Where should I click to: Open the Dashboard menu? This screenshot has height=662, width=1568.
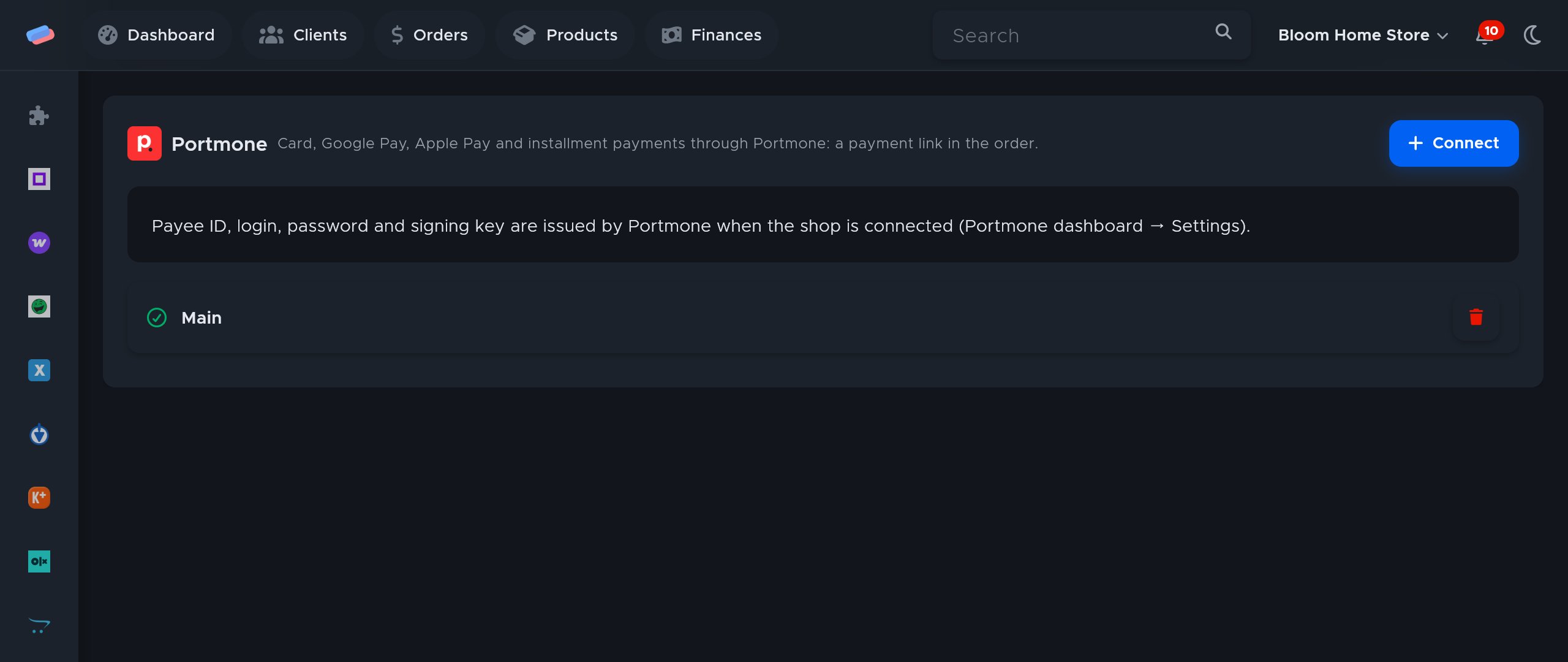click(x=156, y=35)
